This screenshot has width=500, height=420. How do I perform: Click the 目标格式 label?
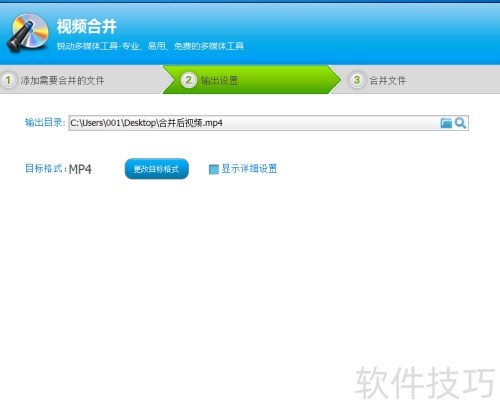[46, 169]
